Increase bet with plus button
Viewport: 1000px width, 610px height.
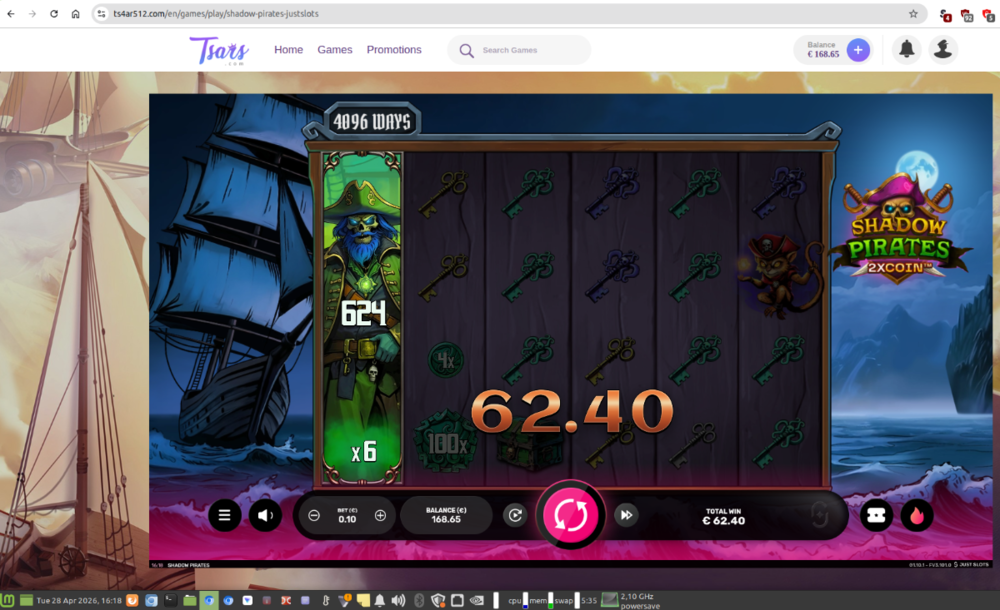[x=380, y=515]
